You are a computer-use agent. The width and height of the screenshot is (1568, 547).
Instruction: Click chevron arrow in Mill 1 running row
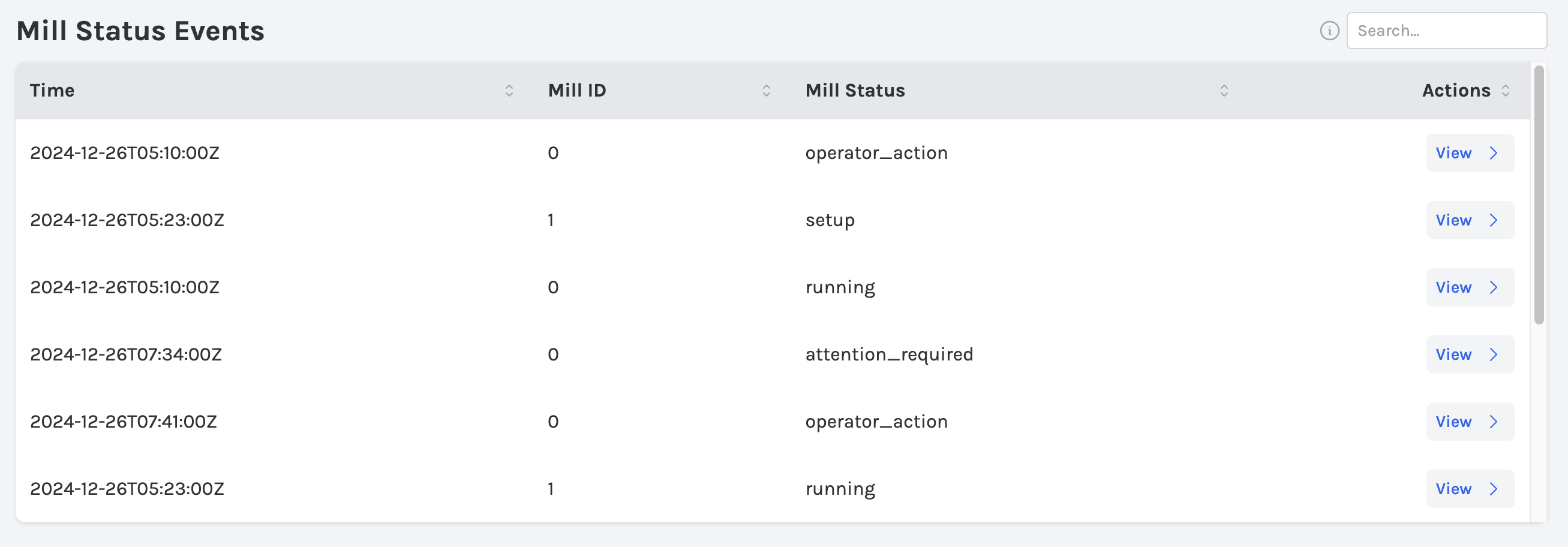click(x=1493, y=489)
